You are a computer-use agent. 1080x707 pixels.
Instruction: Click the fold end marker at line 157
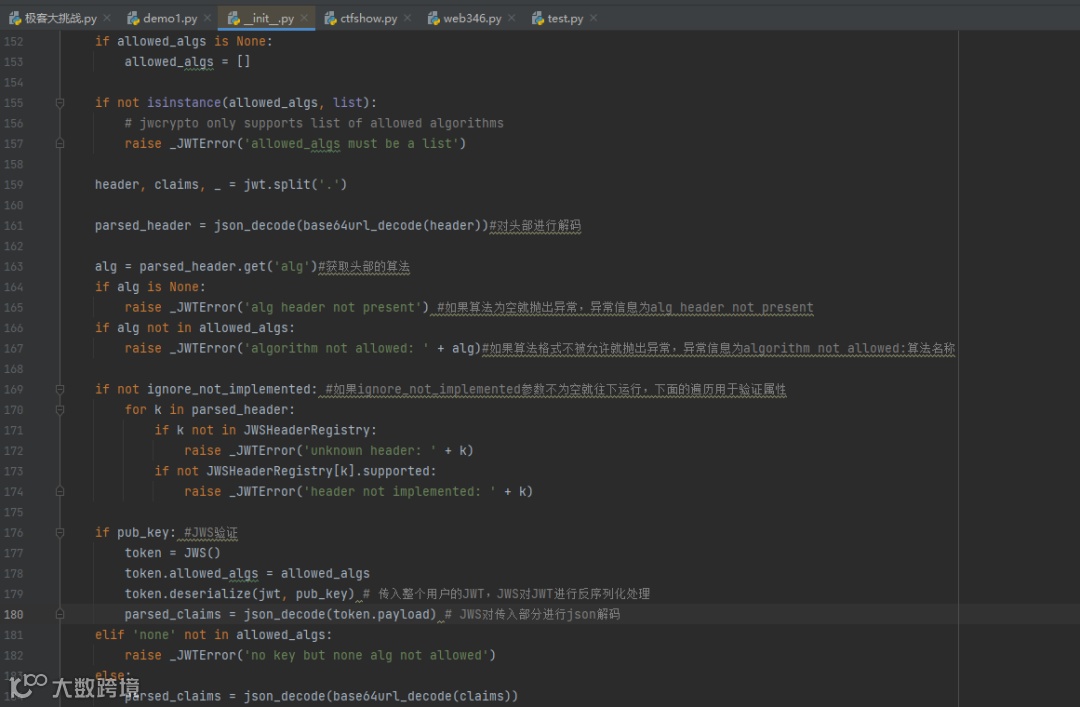[x=60, y=143]
